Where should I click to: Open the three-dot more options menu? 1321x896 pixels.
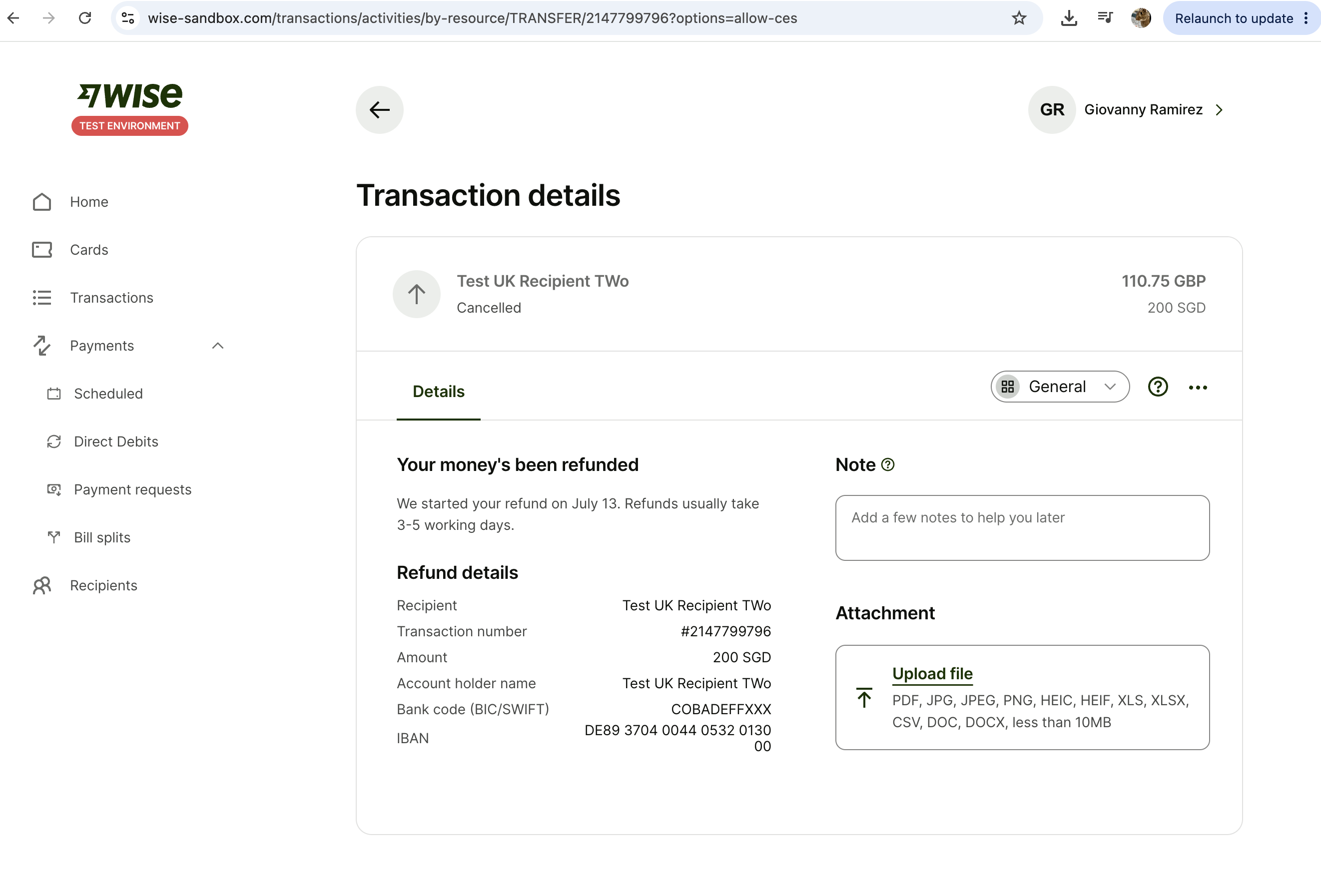click(x=1198, y=388)
